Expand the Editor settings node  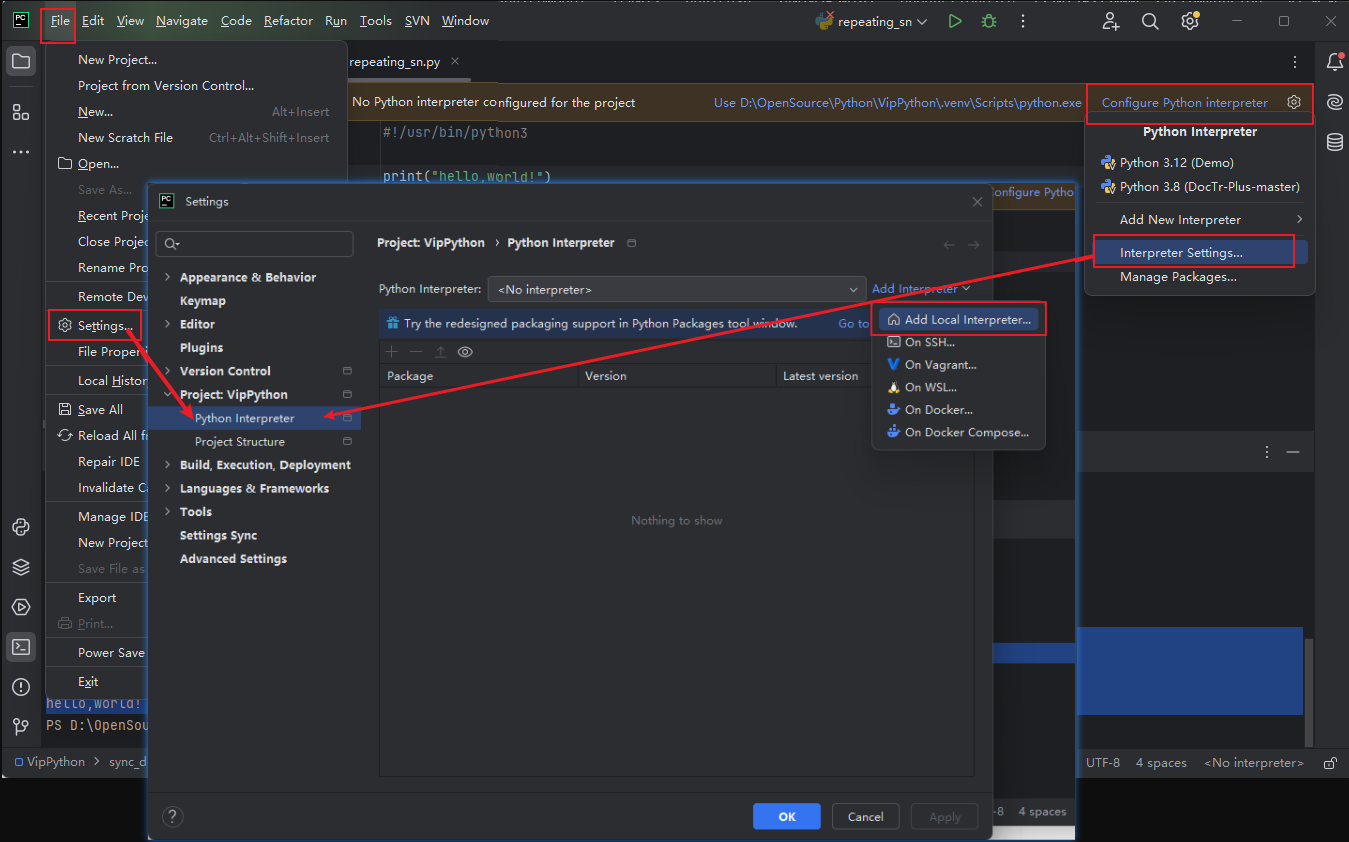pos(167,324)
